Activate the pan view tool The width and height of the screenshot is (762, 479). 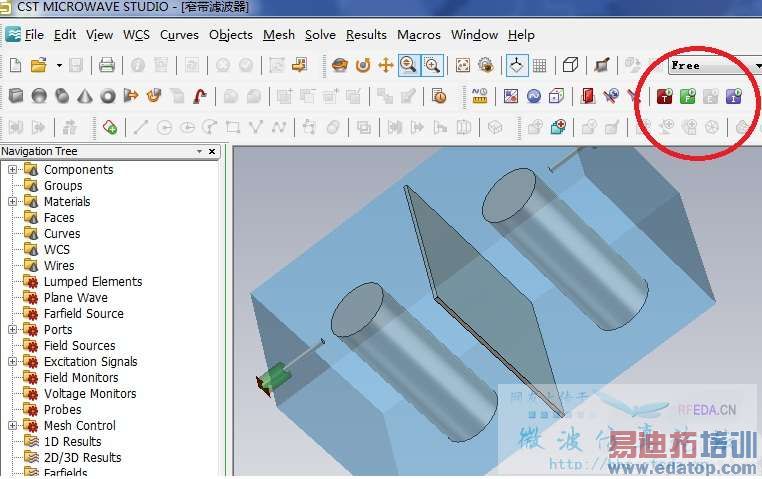385,65
